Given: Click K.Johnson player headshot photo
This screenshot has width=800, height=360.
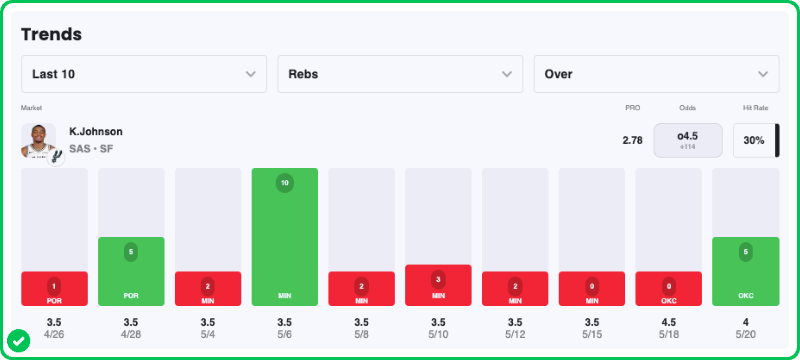Looking at the screenshot, I should 38,140.
